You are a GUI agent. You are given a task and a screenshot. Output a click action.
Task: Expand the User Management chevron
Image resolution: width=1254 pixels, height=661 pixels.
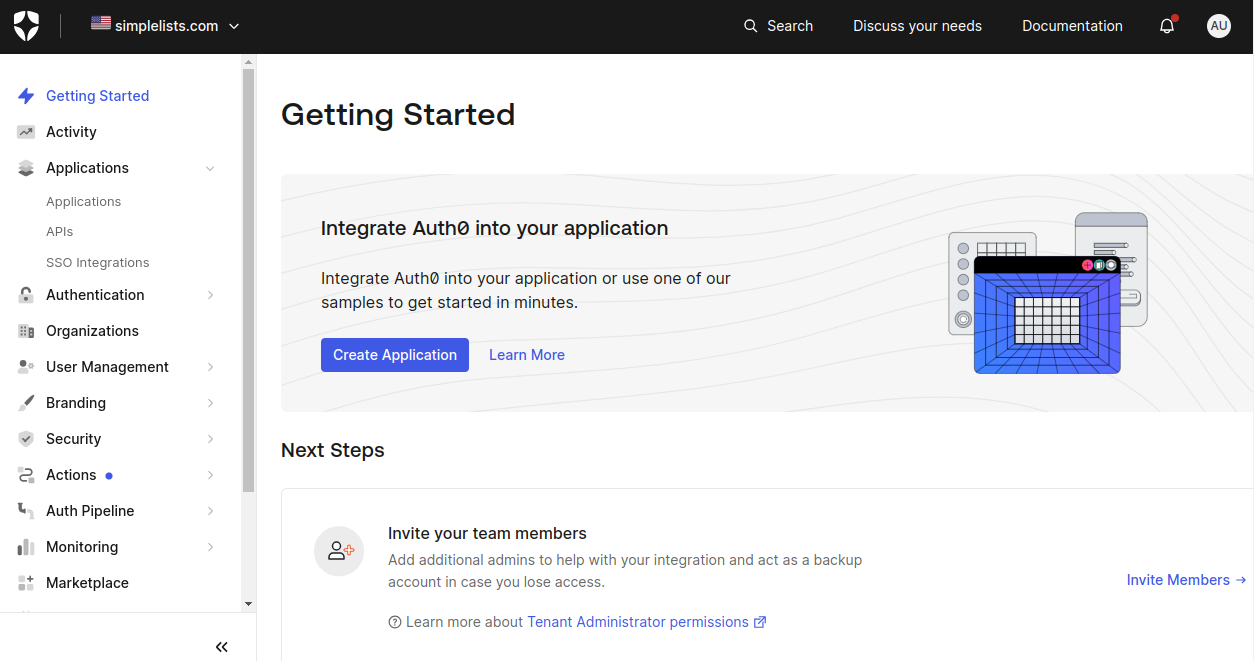[210, 367]
